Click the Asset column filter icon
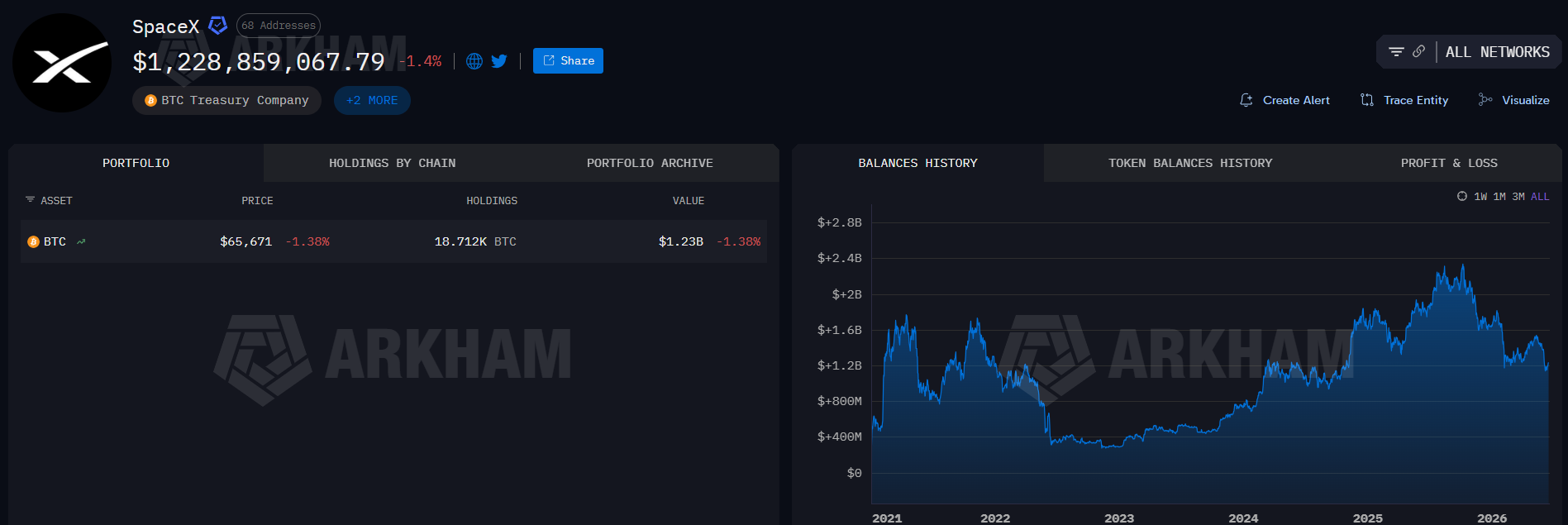This screenshot has width=1568, height=525. (x=31, y=200)
